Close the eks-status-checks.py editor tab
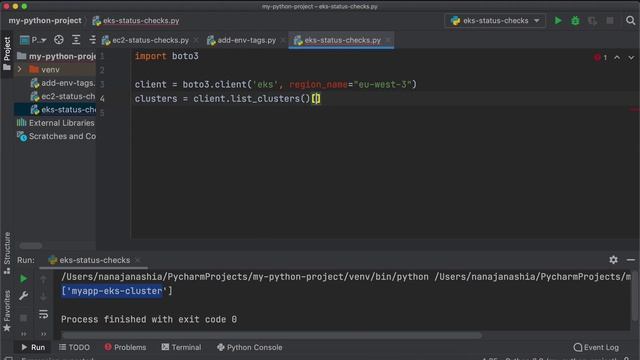Screen dimensions: 640x360 coord(388,40)
